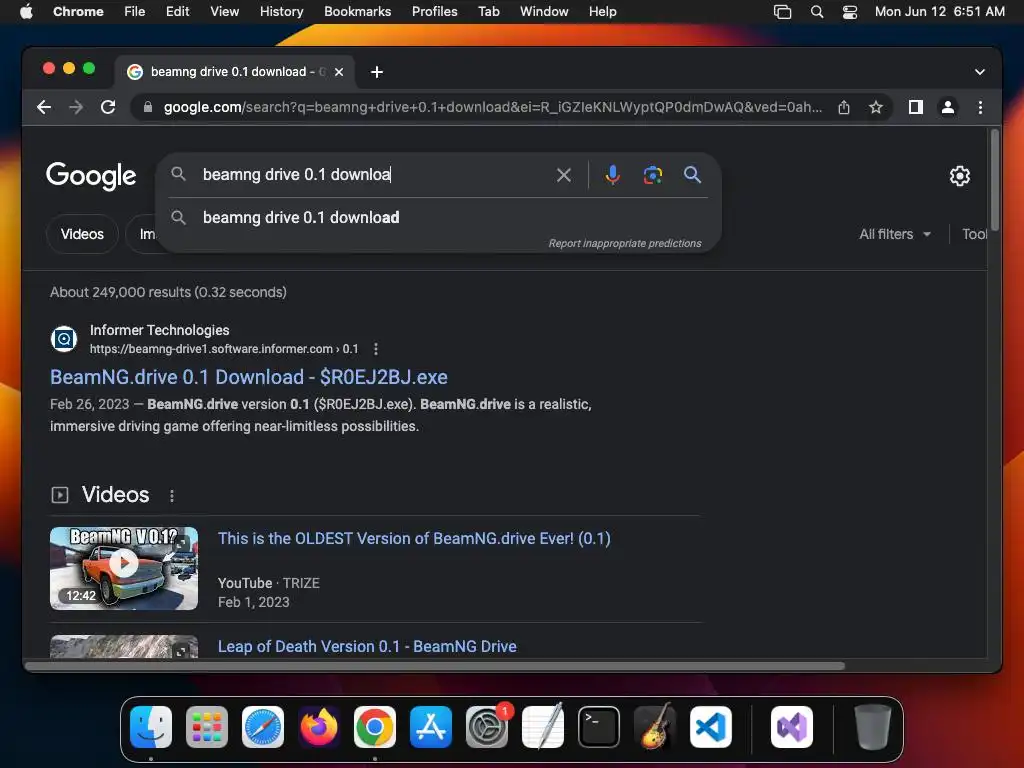Click the menu bar date and time

pos(939,12)
